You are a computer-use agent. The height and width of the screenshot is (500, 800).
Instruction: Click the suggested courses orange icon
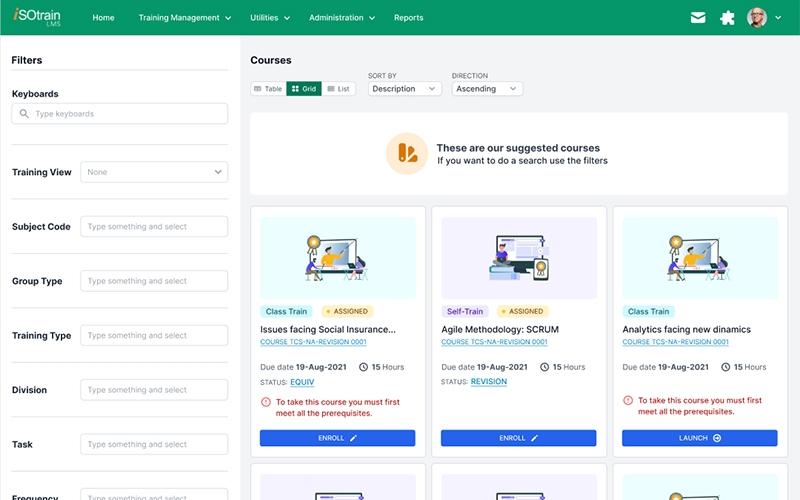[407, 154]
